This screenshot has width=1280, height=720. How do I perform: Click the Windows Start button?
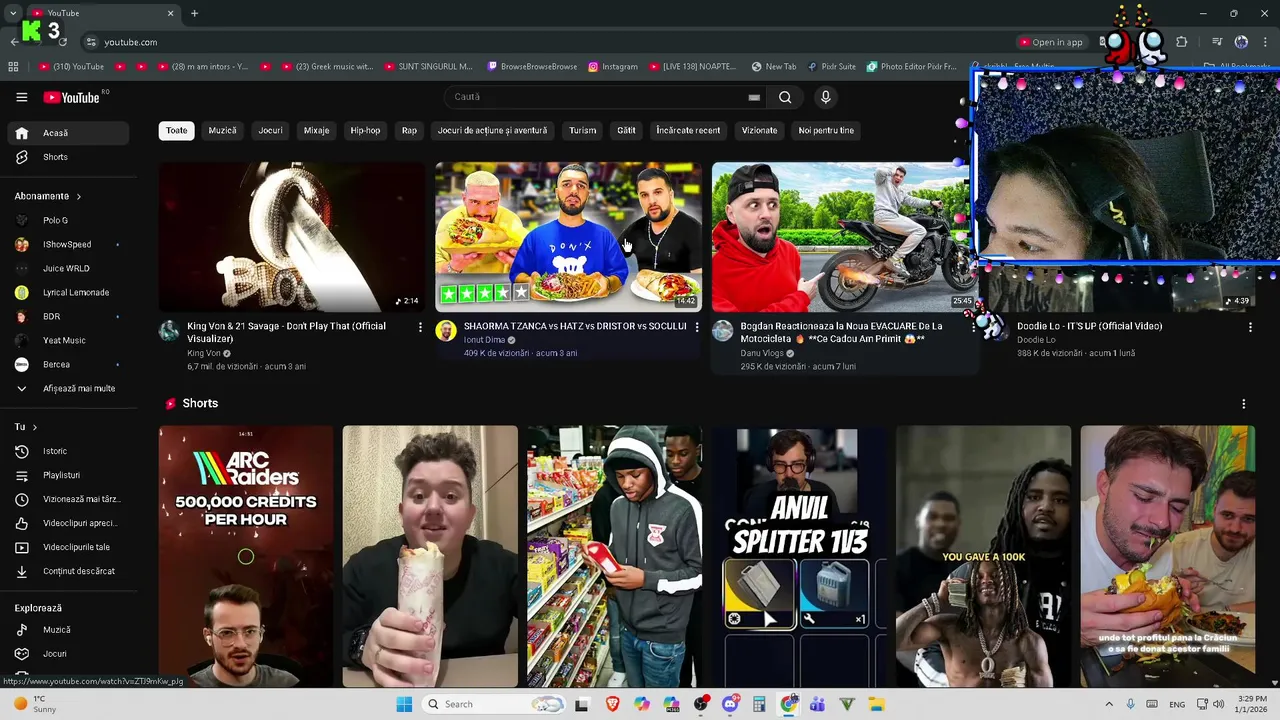404,704
